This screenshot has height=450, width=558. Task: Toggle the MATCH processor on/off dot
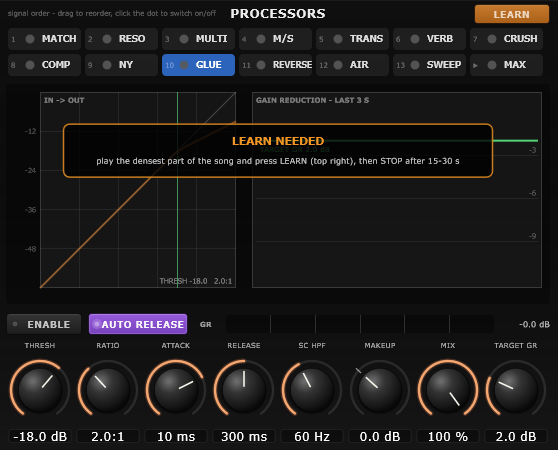[x=30, y=39]
